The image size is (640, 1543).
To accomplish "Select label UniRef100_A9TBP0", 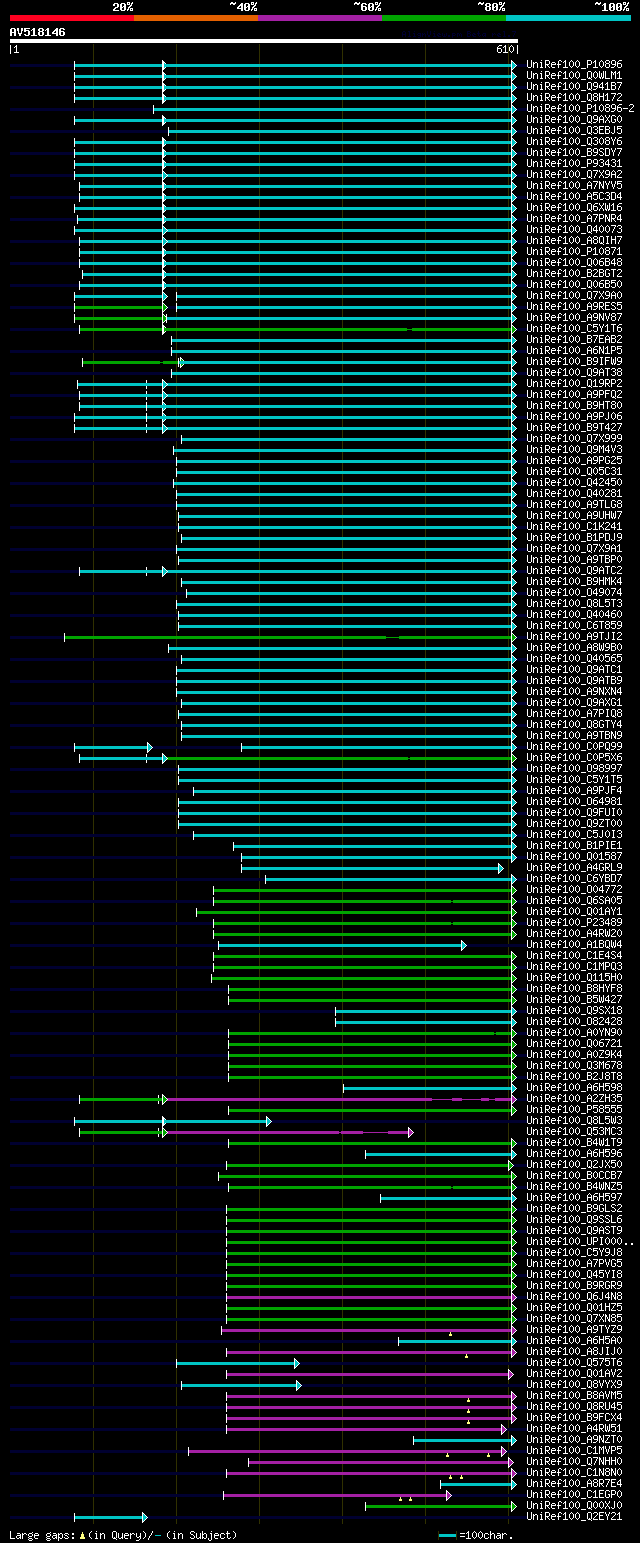I will coord(574,560).
